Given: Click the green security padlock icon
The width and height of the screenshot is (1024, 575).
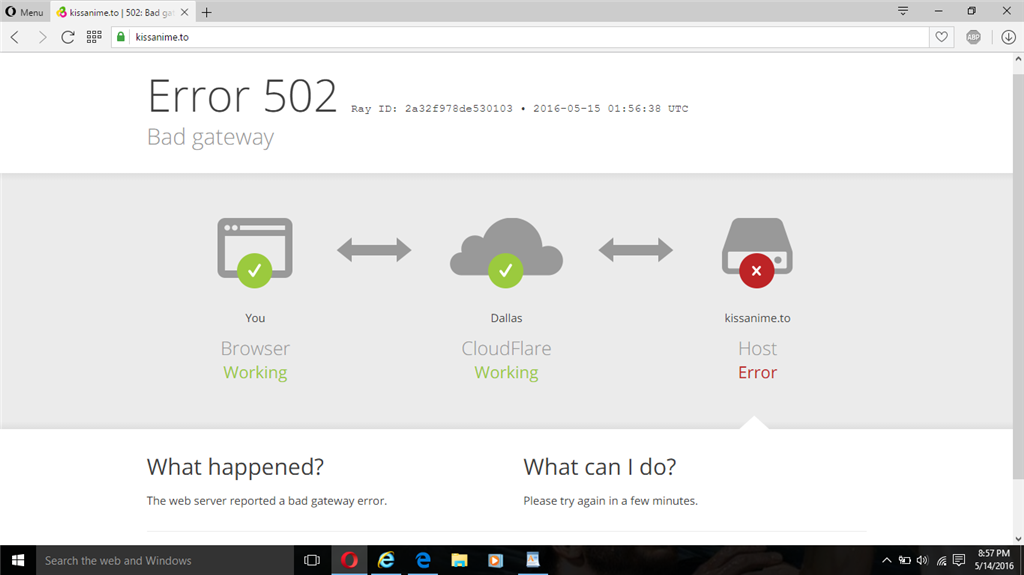Looking at the screenshot, I should (x=121, y=37).
